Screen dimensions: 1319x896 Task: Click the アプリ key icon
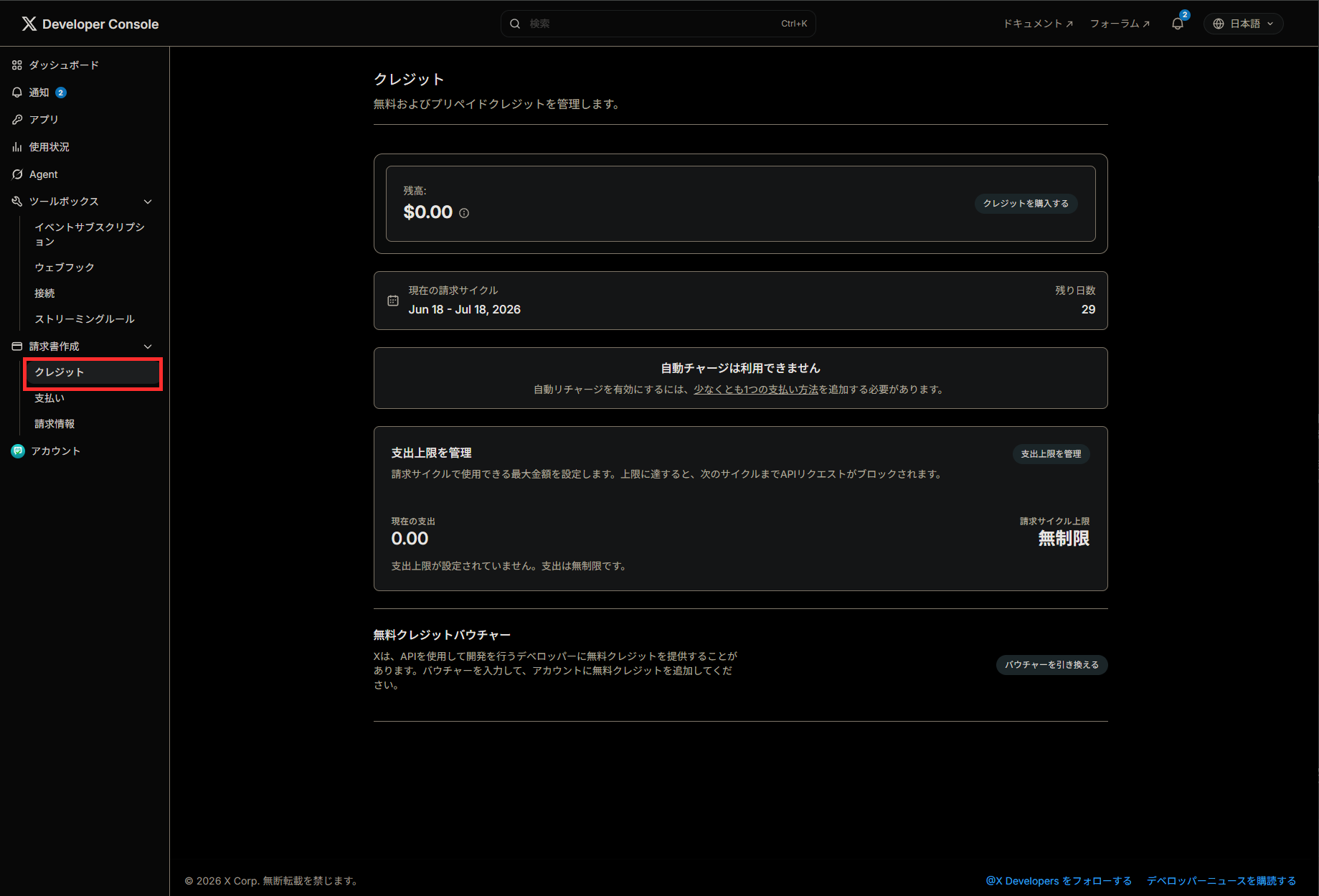tap(17, 120)
